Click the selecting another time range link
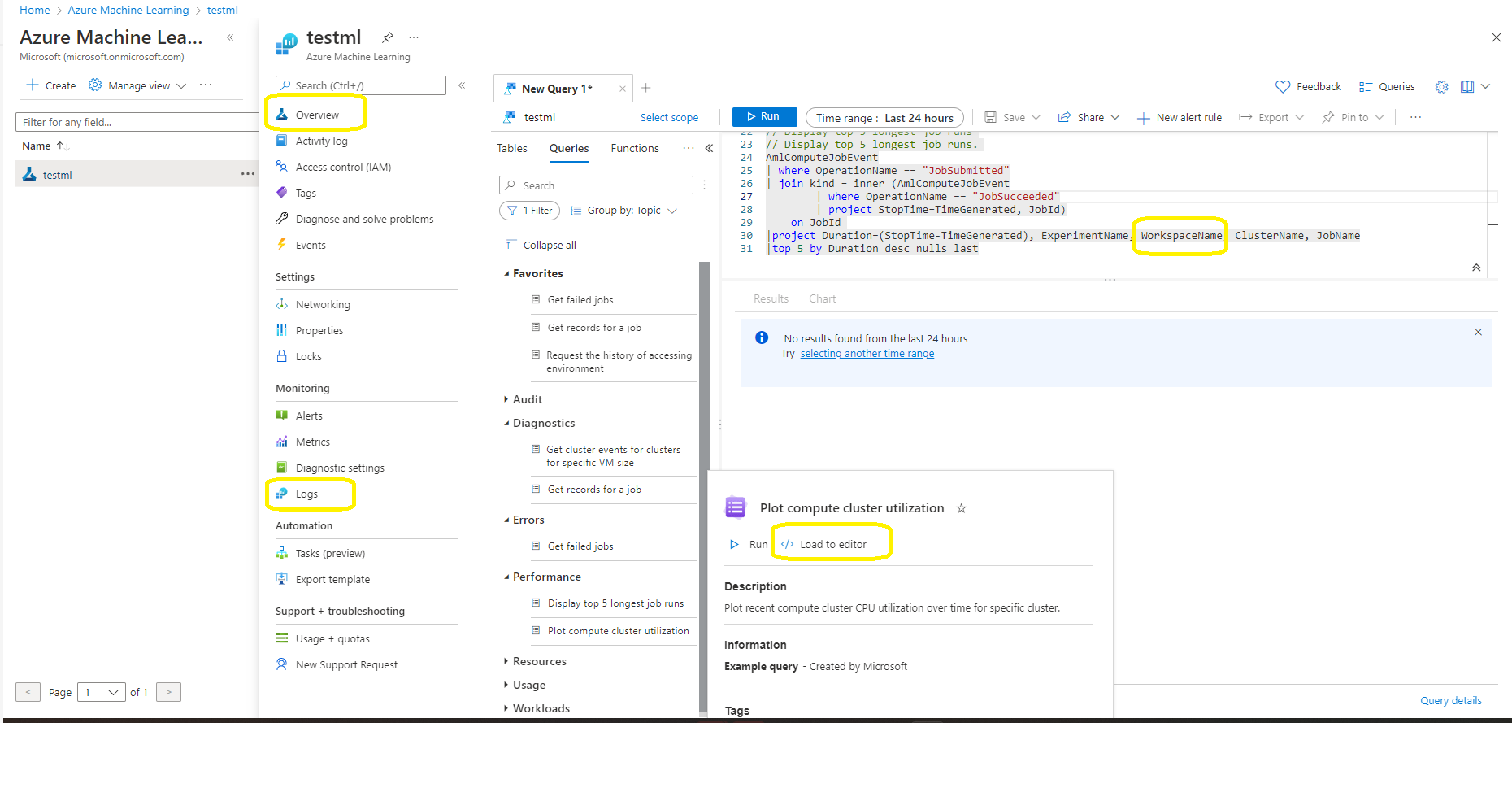 867,353
